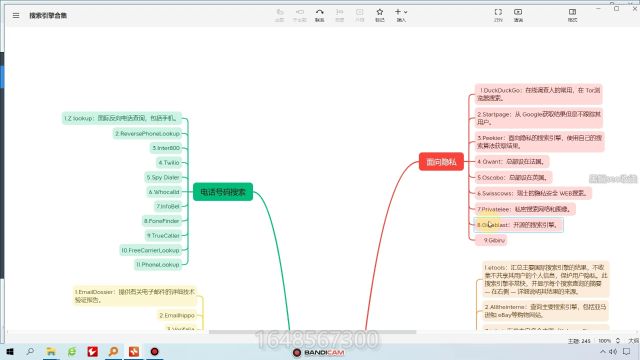Open the zoom level stepper arrows
Viewport: 640px width, 360px height.
point(618,340)
